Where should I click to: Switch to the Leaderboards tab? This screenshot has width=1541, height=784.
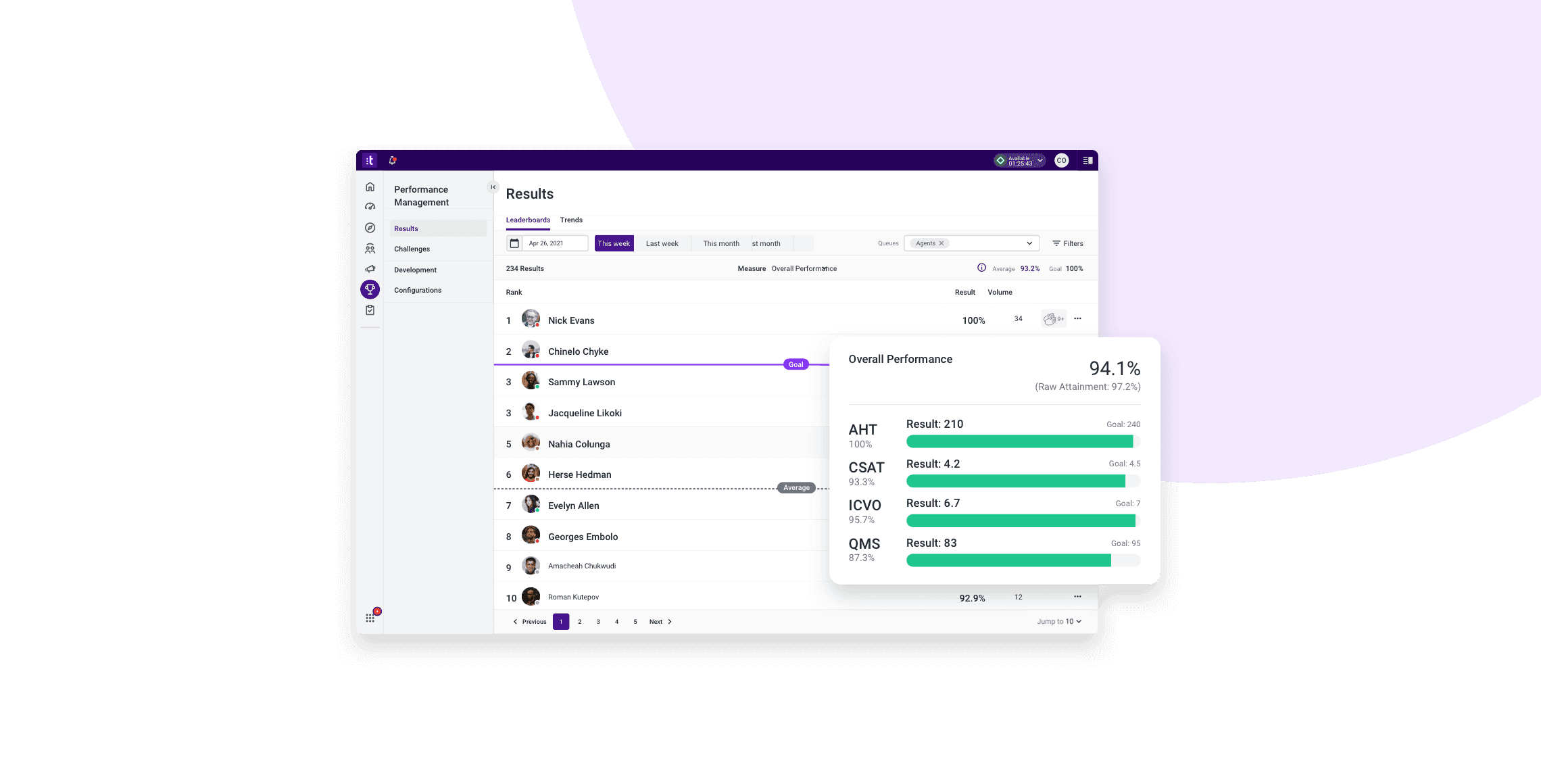(x=527, y=219)
